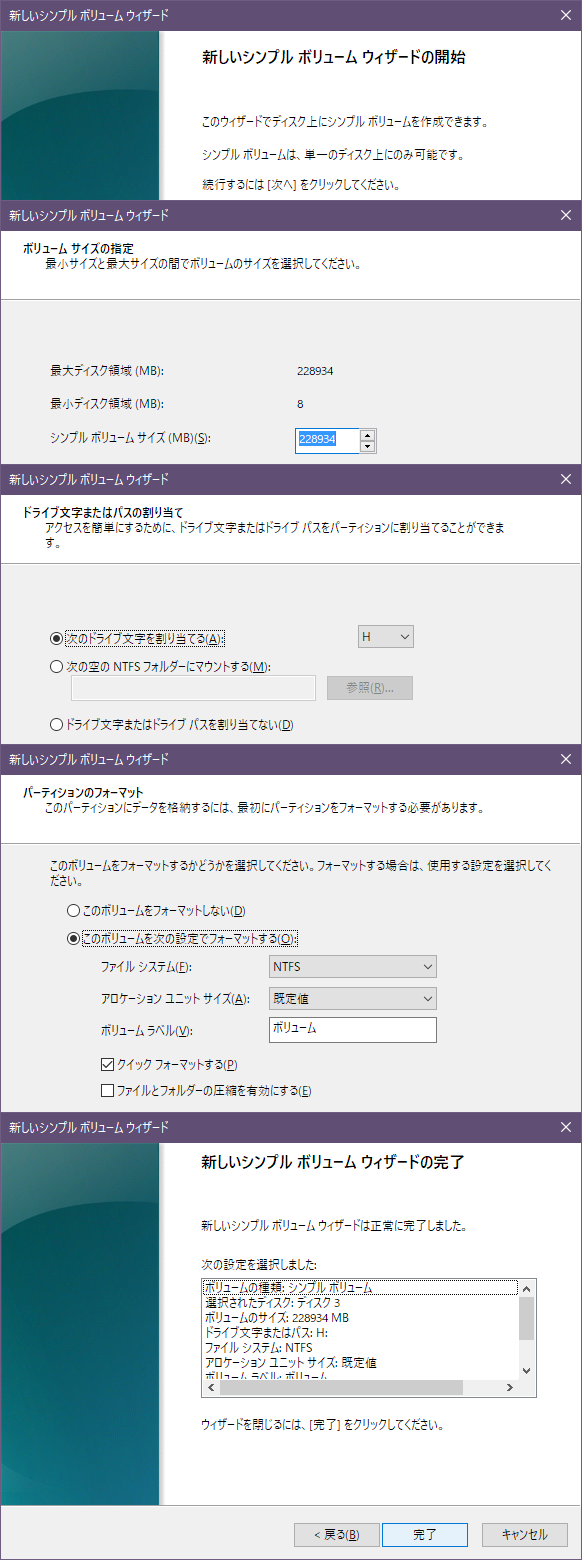Click the 戻る back button
582x1560 pixels.
click(337, 1534)
